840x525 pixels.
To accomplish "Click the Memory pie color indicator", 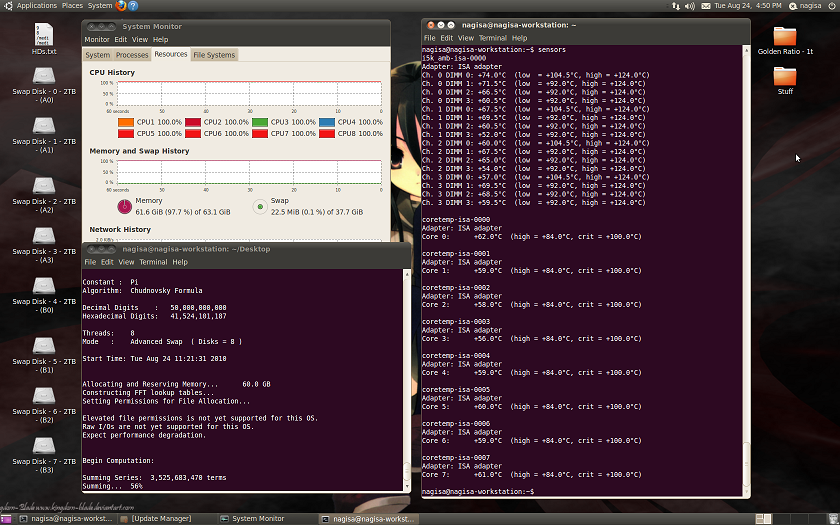I will pyautogui.click(x=124, y=206).
